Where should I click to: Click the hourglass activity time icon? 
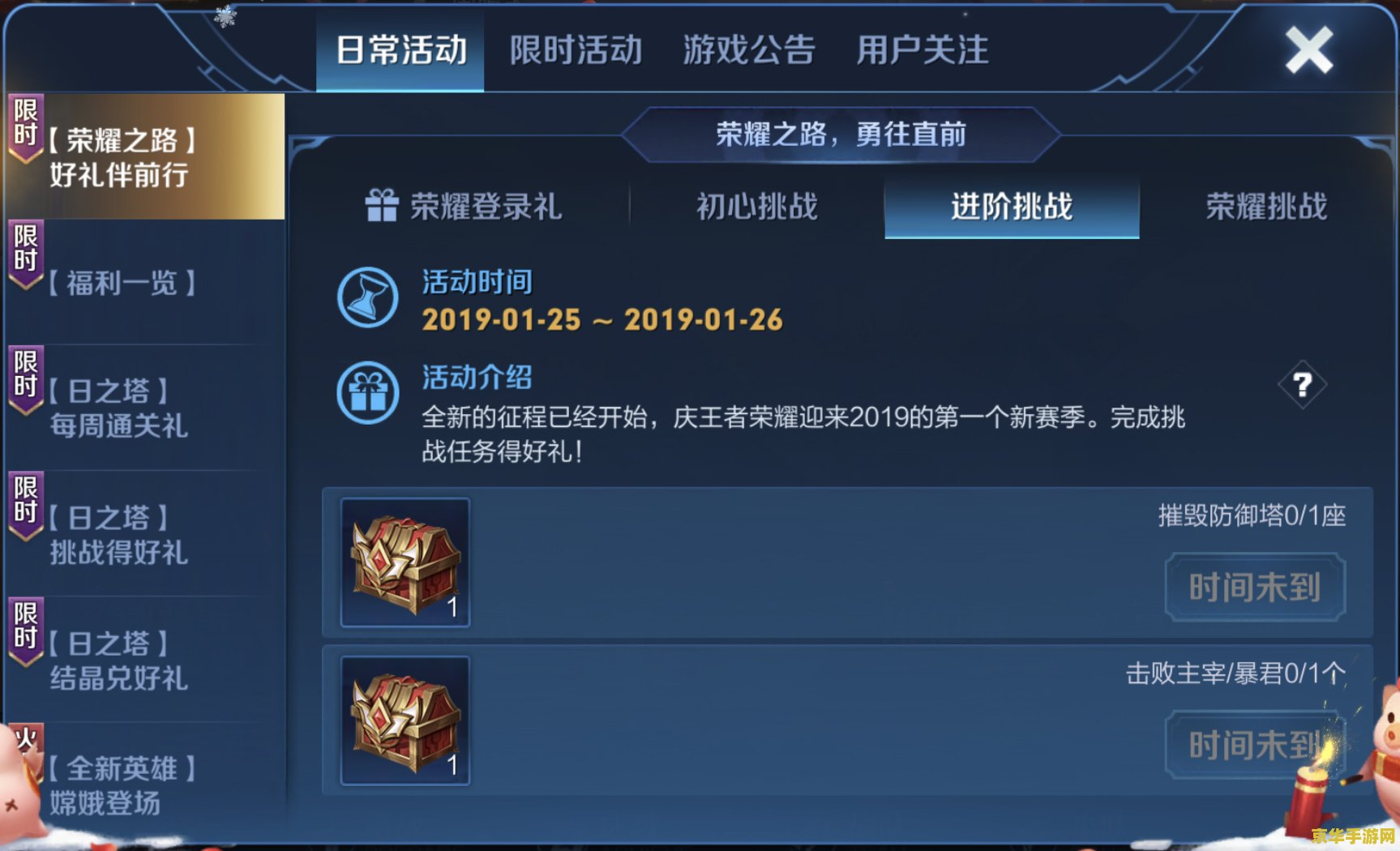368,297
